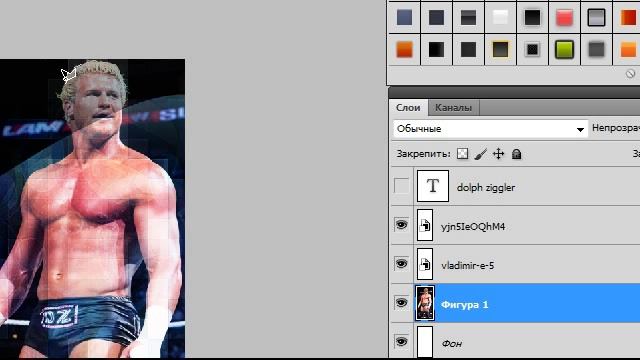Lock position move icon
The height and width of the screenshot is (360, 640).
pyautogui.click(x=498, y=154)
